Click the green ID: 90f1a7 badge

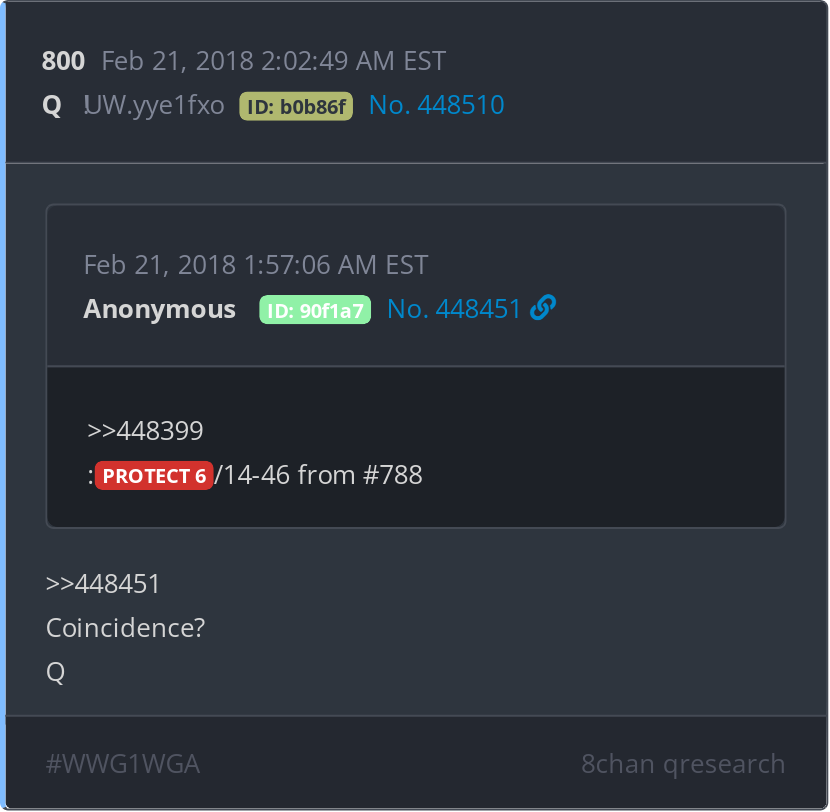tap(315, 310)
